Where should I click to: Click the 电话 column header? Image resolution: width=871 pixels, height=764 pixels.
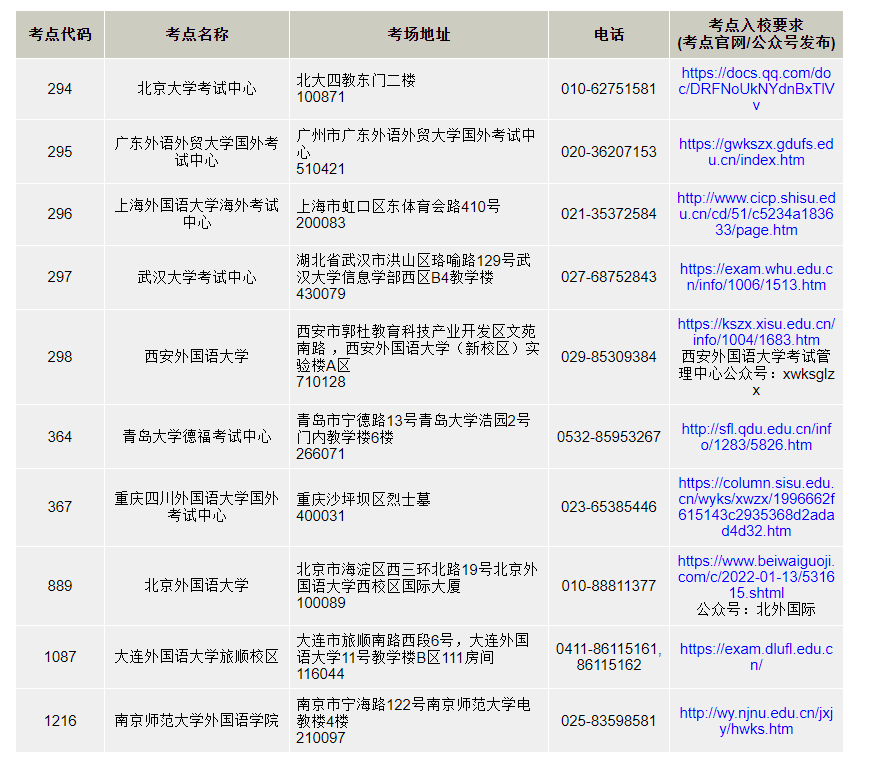click(x=609, y=34)
